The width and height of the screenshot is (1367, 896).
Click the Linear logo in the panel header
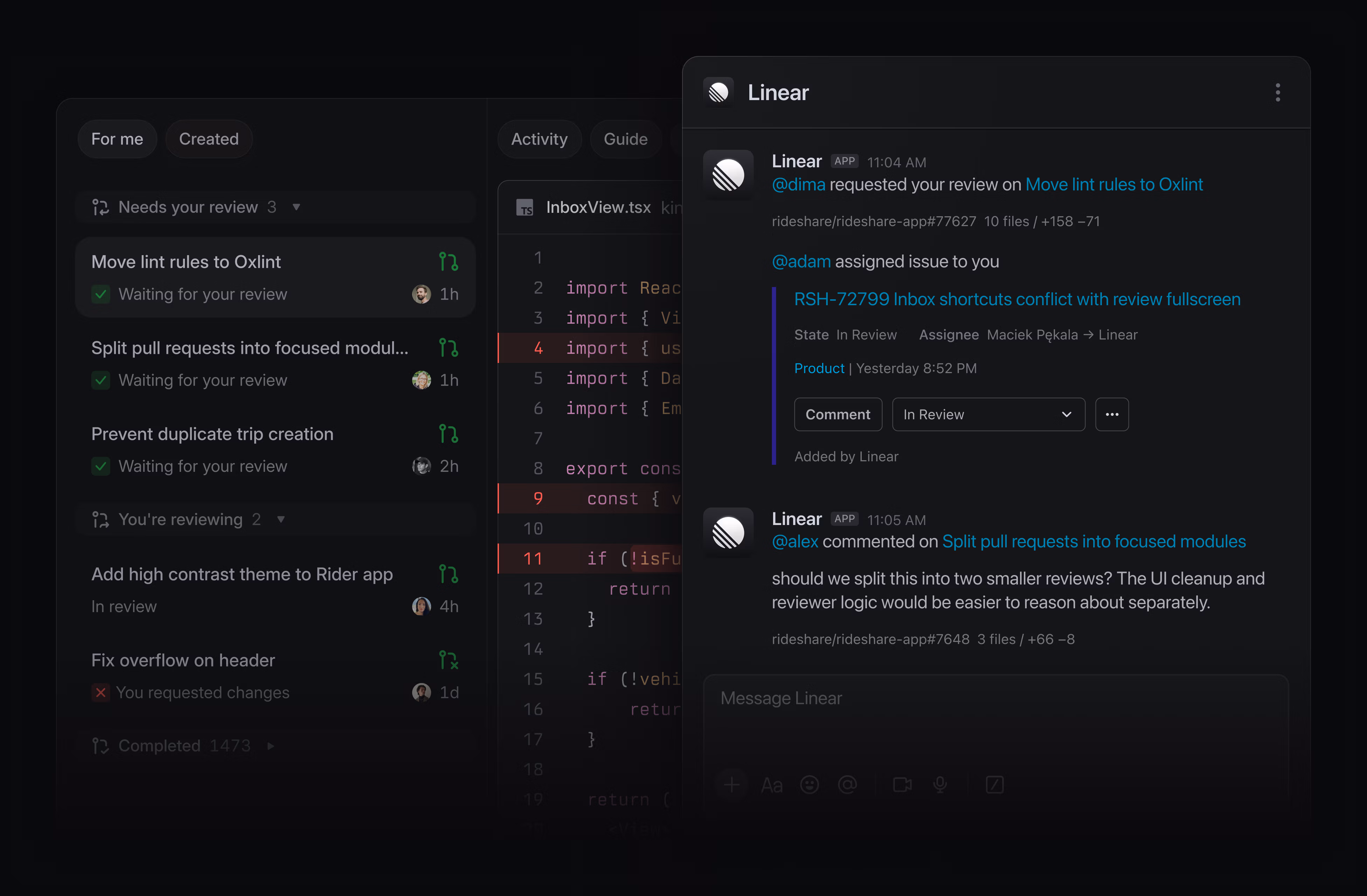tap(718, 92)
